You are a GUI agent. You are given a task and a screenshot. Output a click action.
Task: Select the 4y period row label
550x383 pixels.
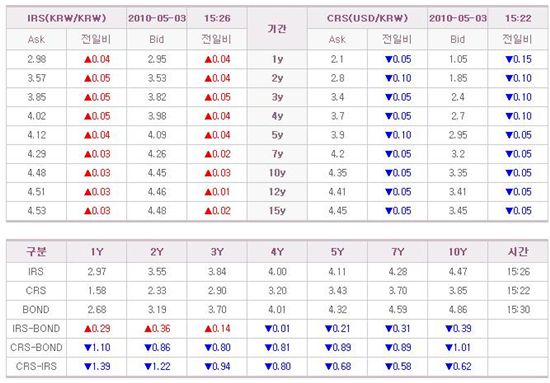point(277,116)
